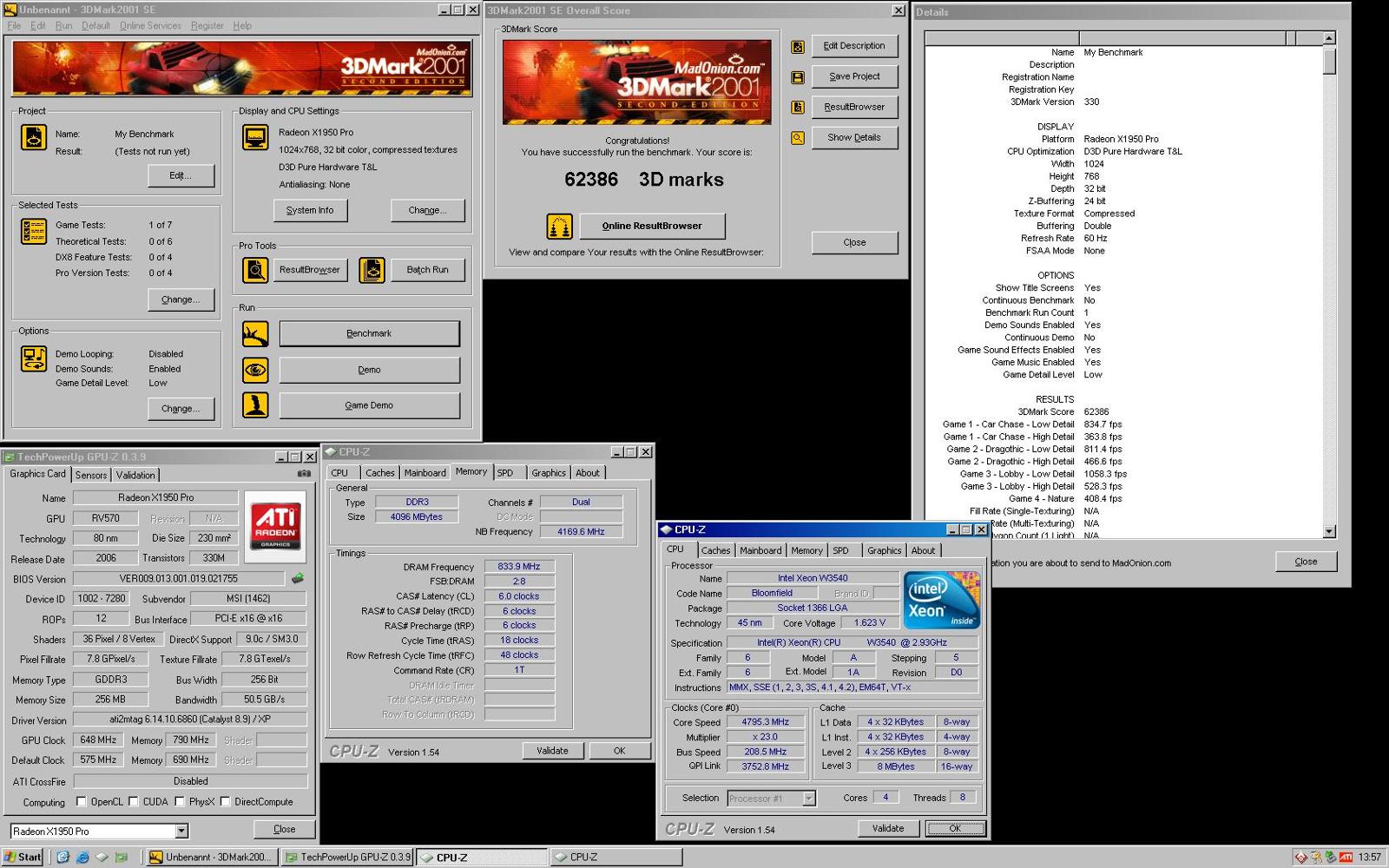Click the Show Details button
Image resolution: width=1389 pixels, height=868 pixels.
[854, 137]
